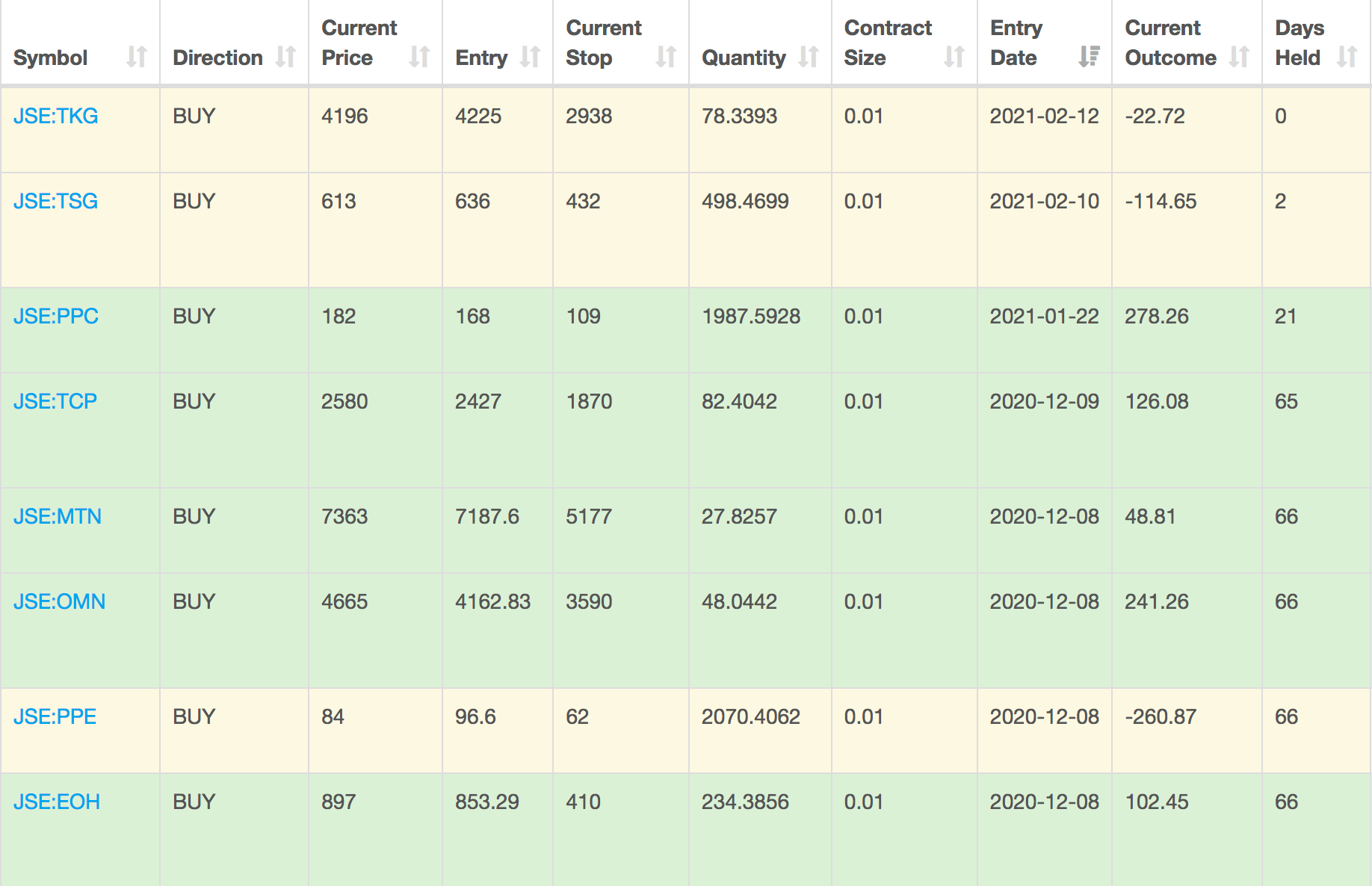
Task: Select entry date 2021-02-10
Action: [1045, 201]
